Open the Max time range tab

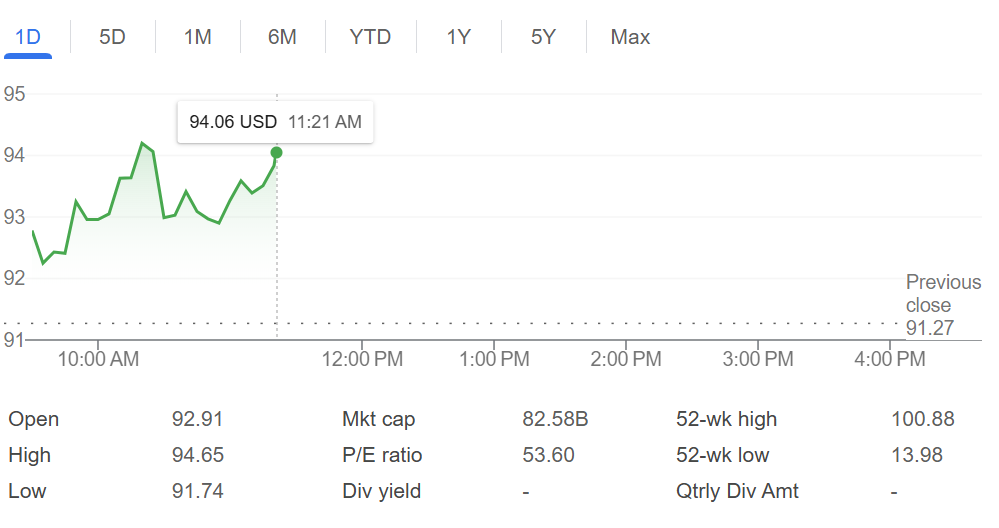pyautogui.click(x=630, y=37)
